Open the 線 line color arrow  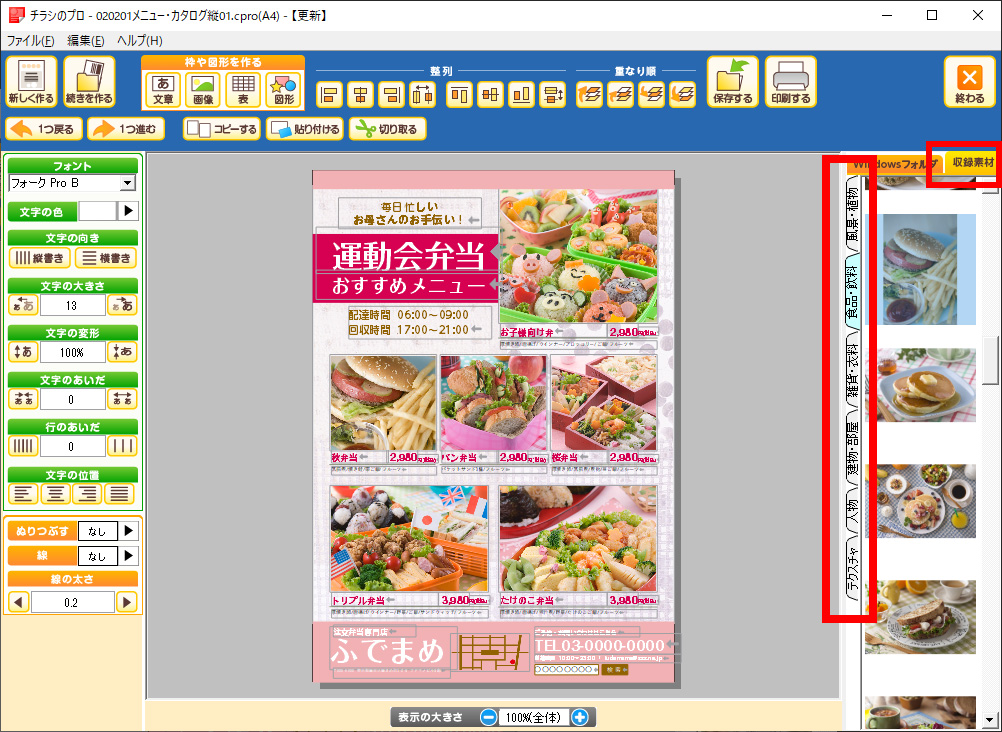coord(128,556)
